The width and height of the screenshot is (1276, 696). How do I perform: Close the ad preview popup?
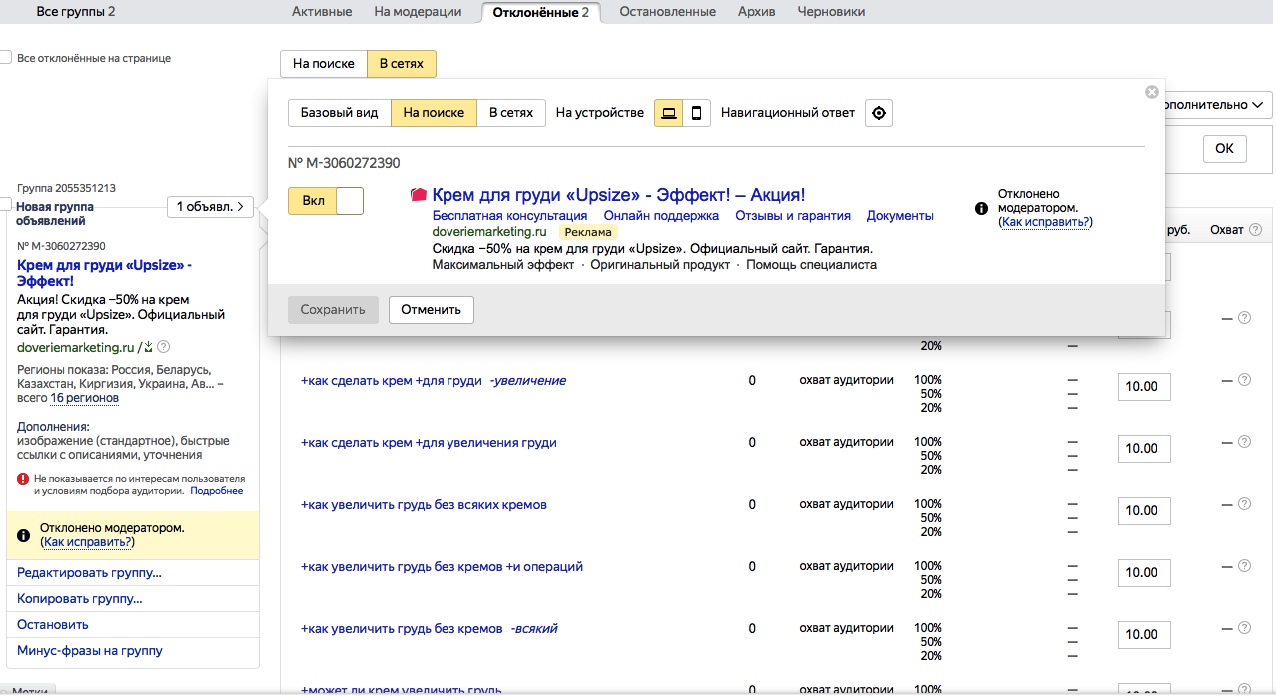(x=1152, y=92)
